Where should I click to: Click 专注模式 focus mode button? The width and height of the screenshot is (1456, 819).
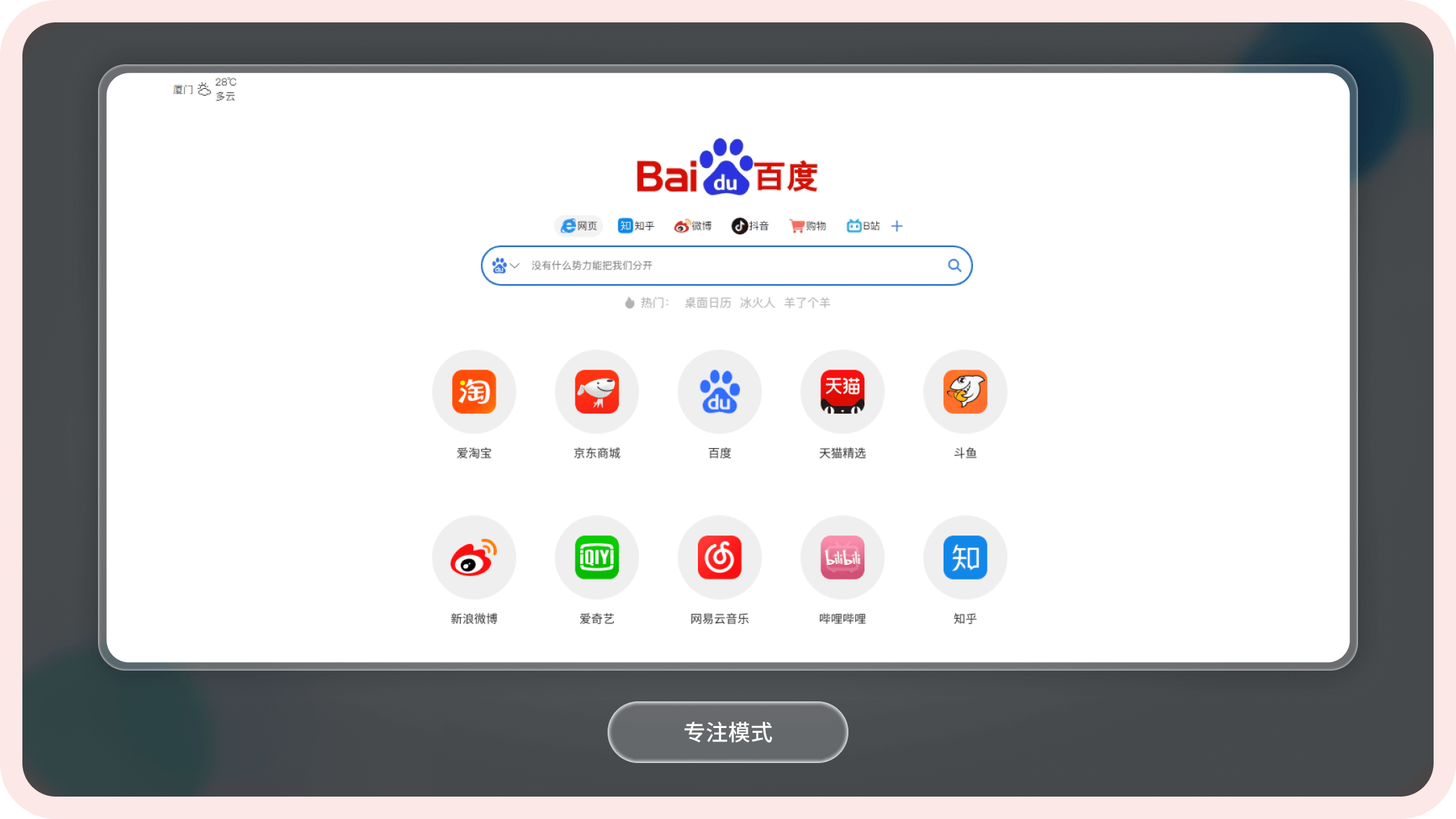[728, 732]
